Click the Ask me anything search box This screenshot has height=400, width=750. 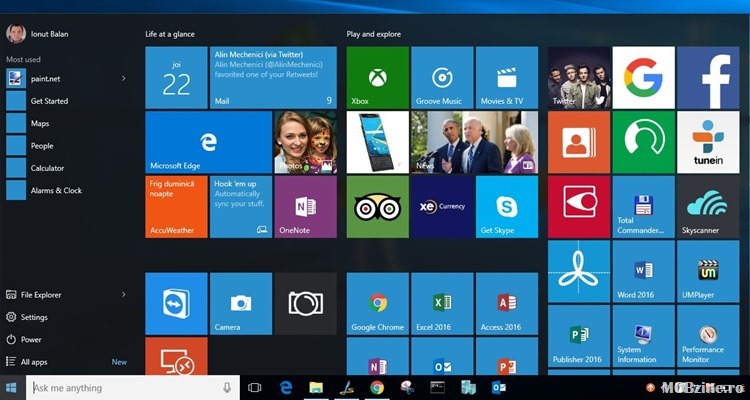pyautogui.click(x=125, y=387)
